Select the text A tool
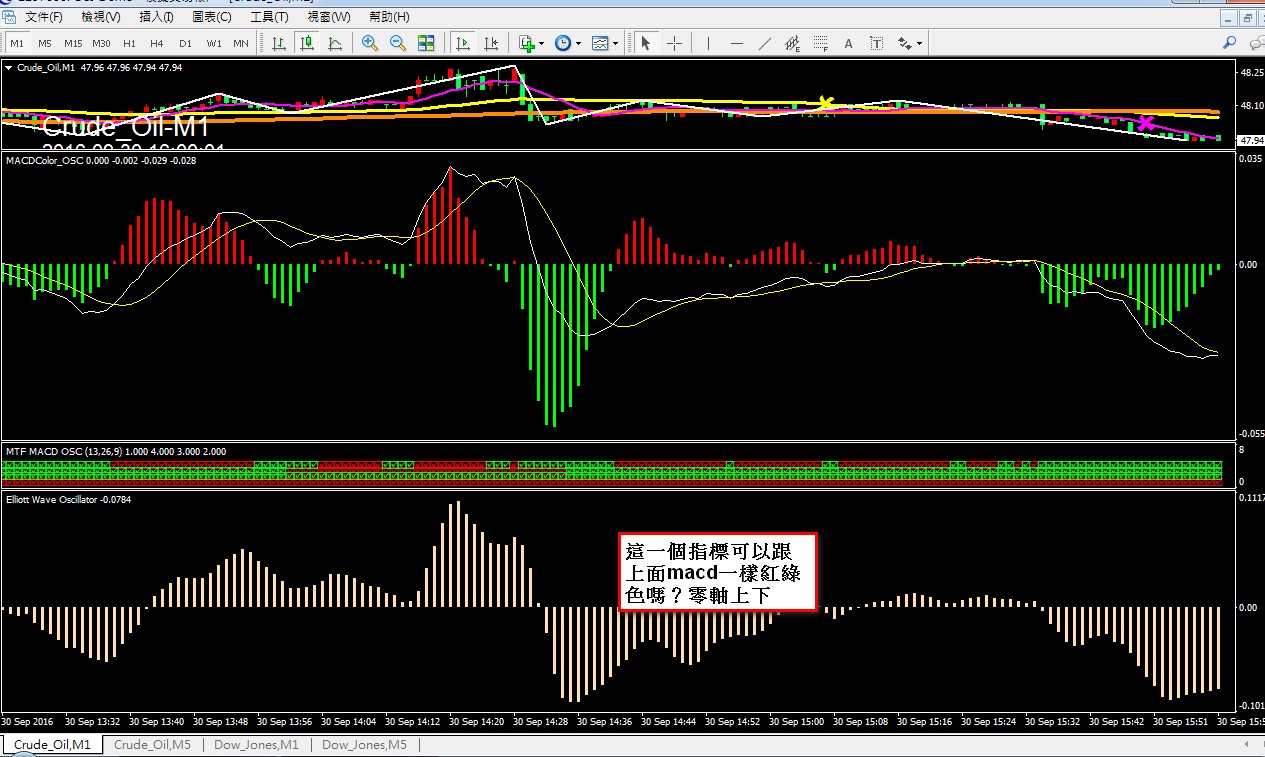 tap(849, 43)
